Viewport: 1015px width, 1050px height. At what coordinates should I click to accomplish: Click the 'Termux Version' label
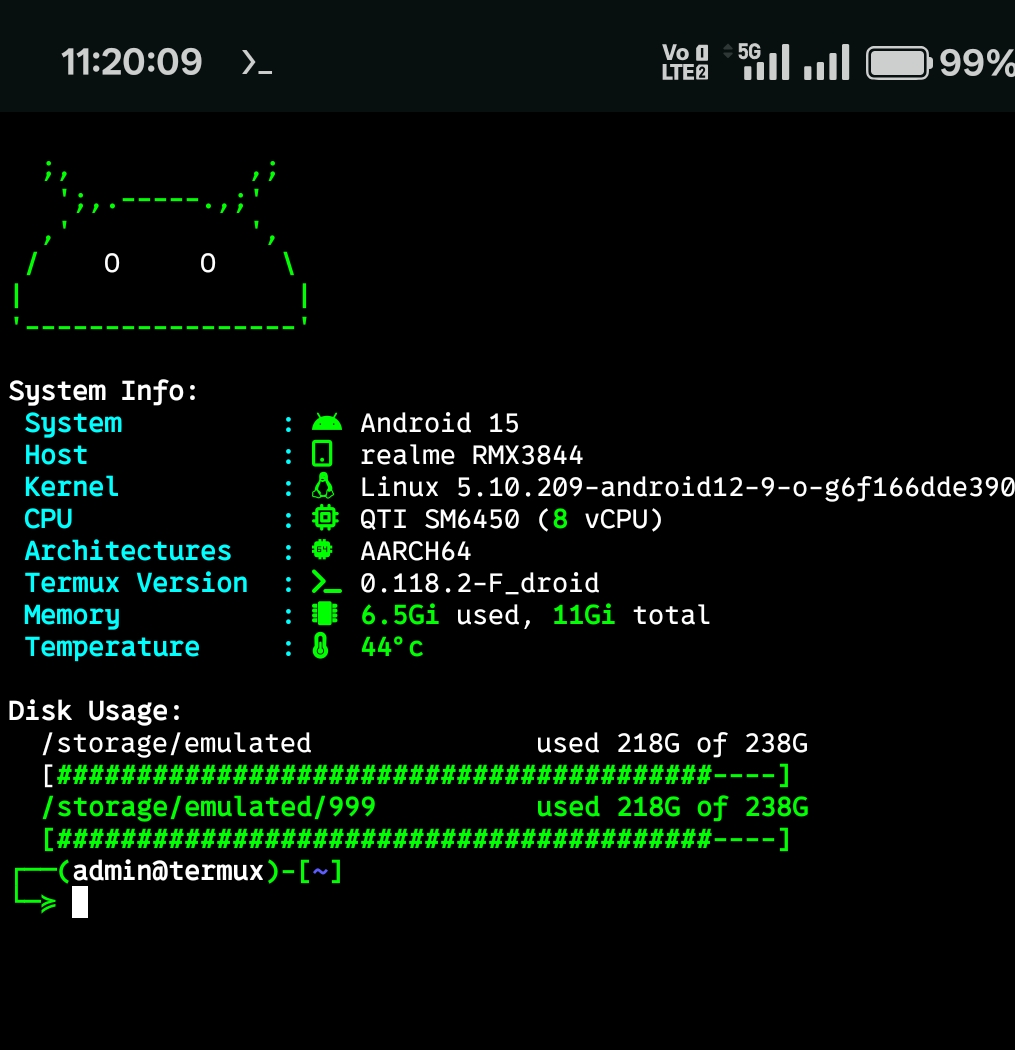coord(137,583)
